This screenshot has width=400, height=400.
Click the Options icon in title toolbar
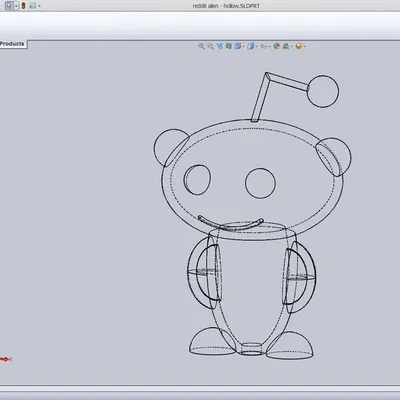click(32, 6)
